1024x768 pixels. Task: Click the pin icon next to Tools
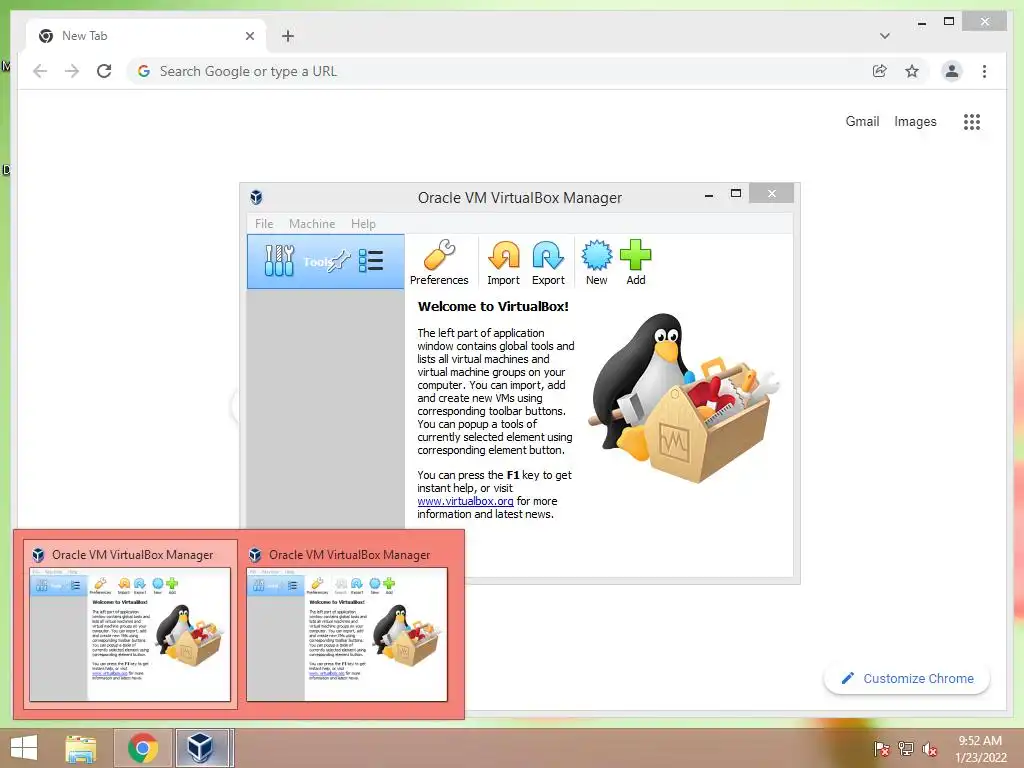tap(339, 261)
